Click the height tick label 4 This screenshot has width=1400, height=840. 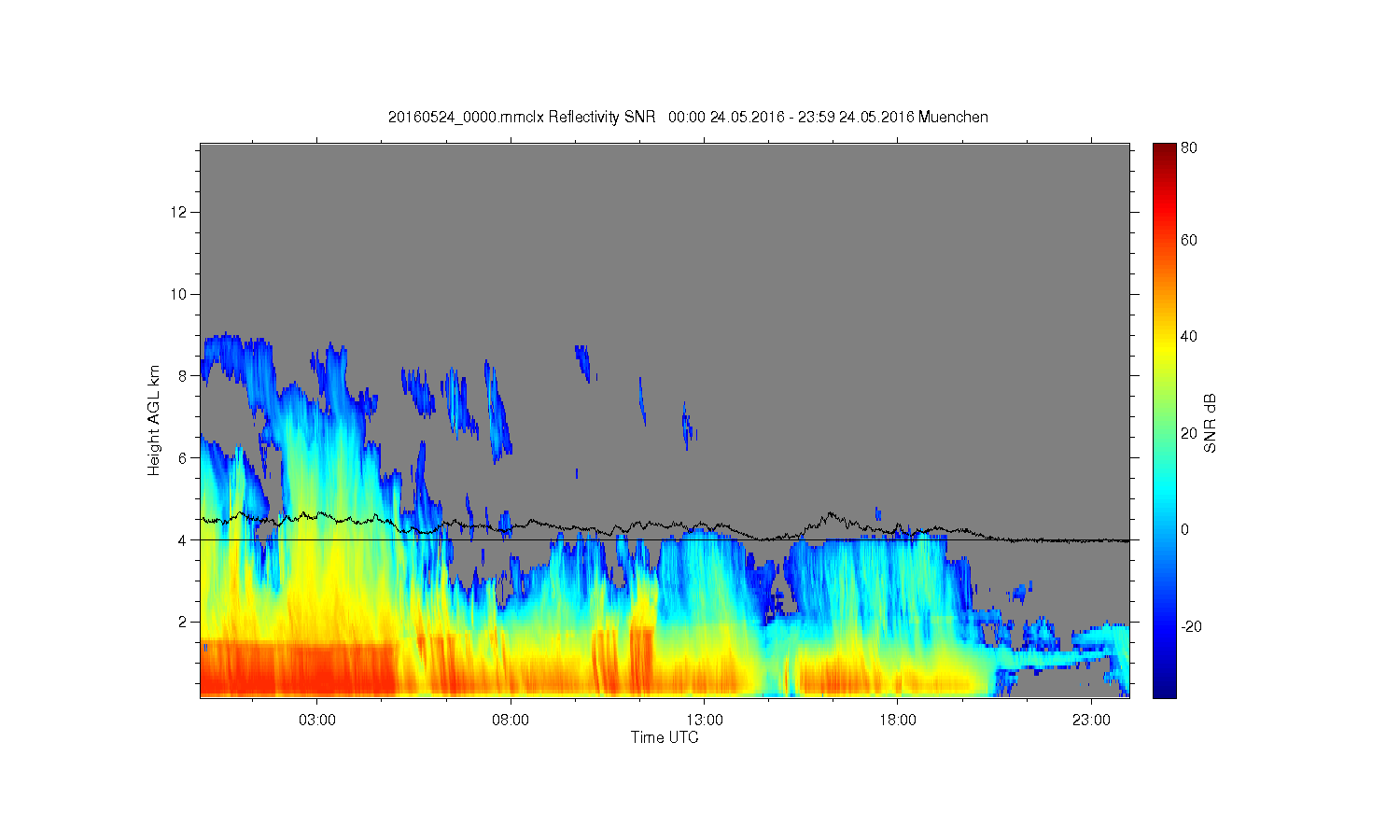(183, 539)
